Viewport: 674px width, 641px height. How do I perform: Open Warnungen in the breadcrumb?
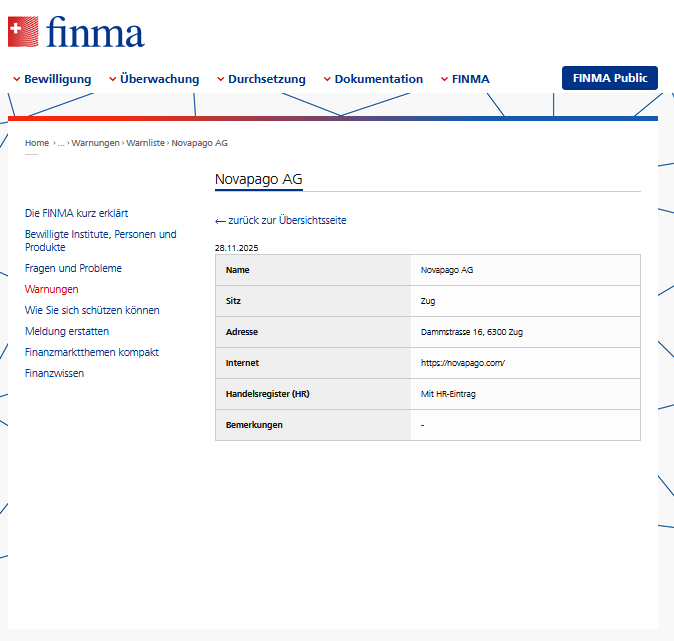[95, 143]
